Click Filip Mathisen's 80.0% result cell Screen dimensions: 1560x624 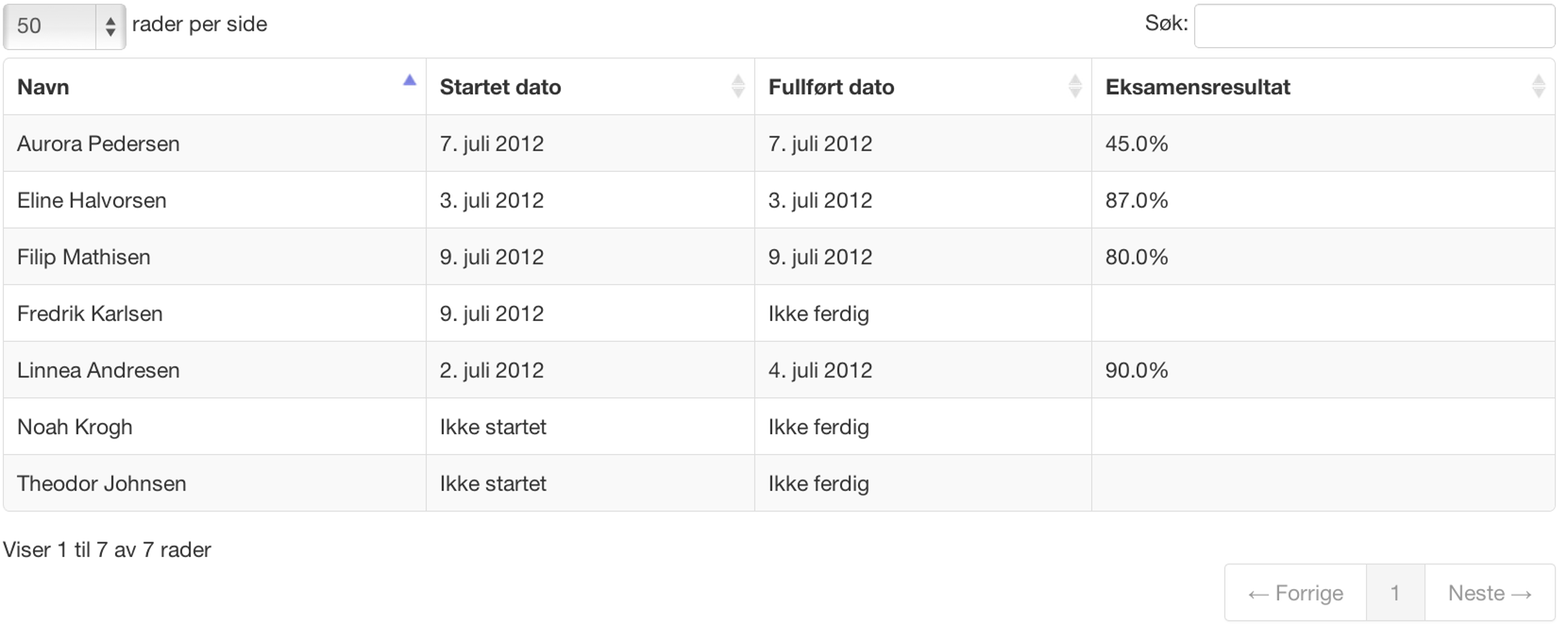click(x=1323, y=257)
